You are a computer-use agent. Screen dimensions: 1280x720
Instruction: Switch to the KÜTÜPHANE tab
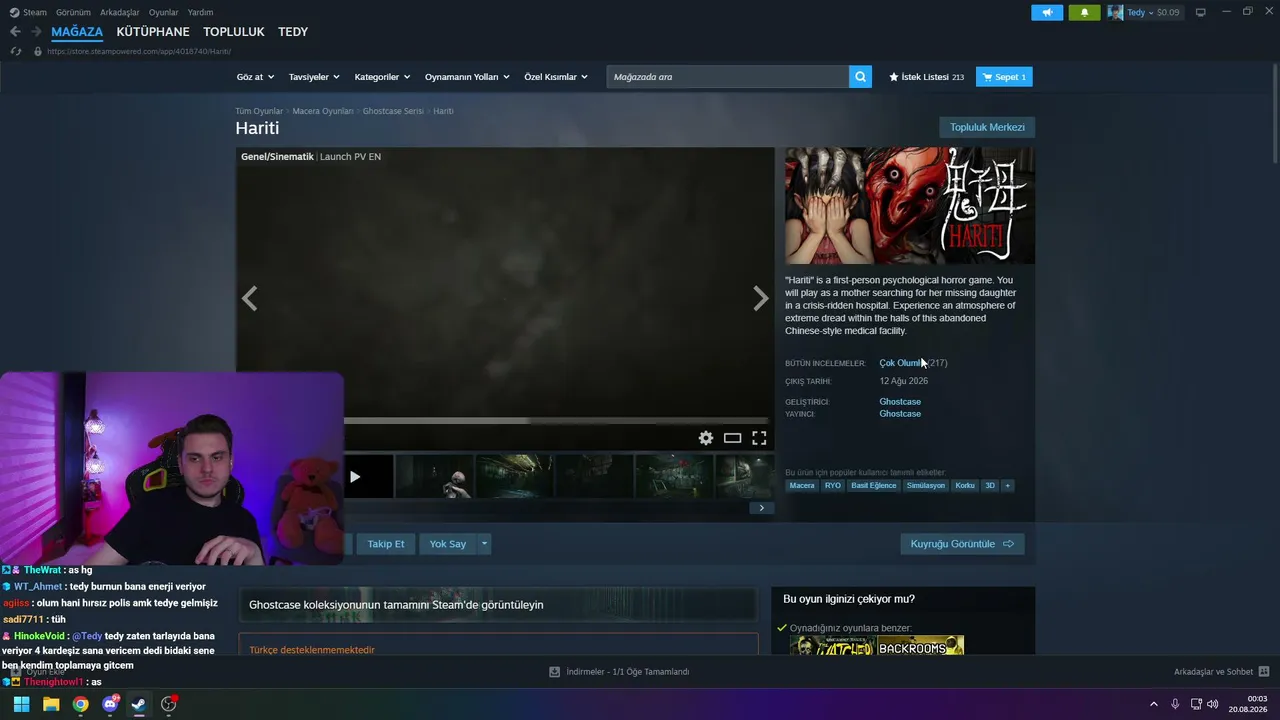(x=153, y=32)
